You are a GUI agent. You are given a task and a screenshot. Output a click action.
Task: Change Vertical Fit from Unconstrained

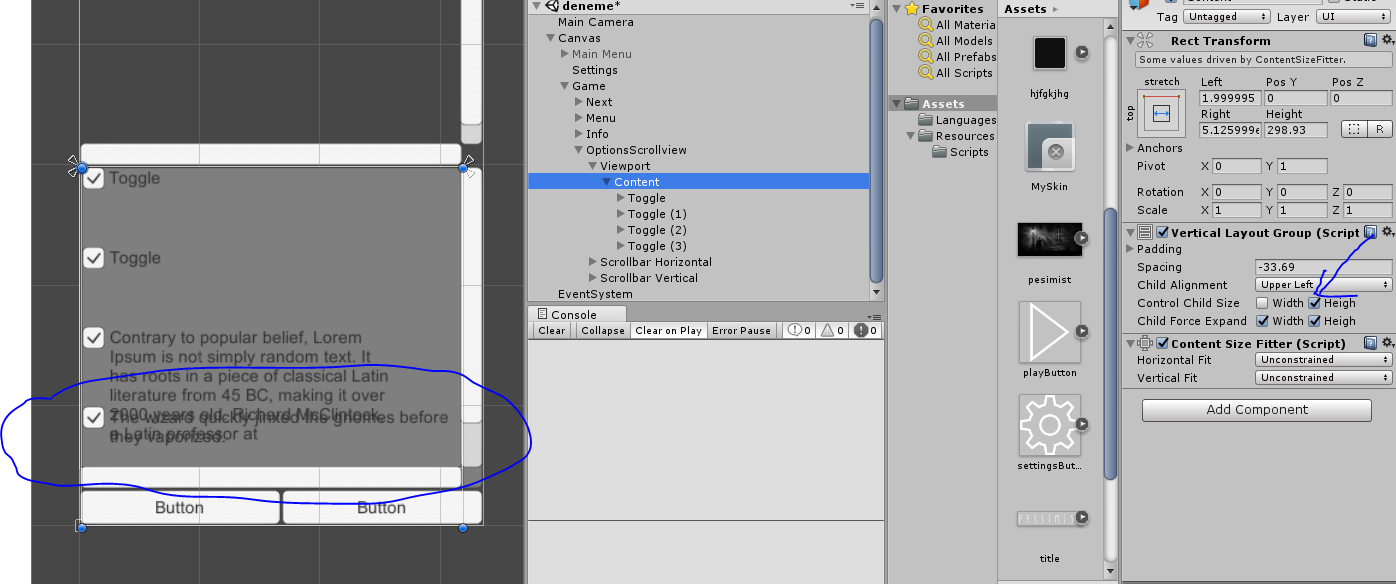pyautogui.click(x=1322, y=377)
